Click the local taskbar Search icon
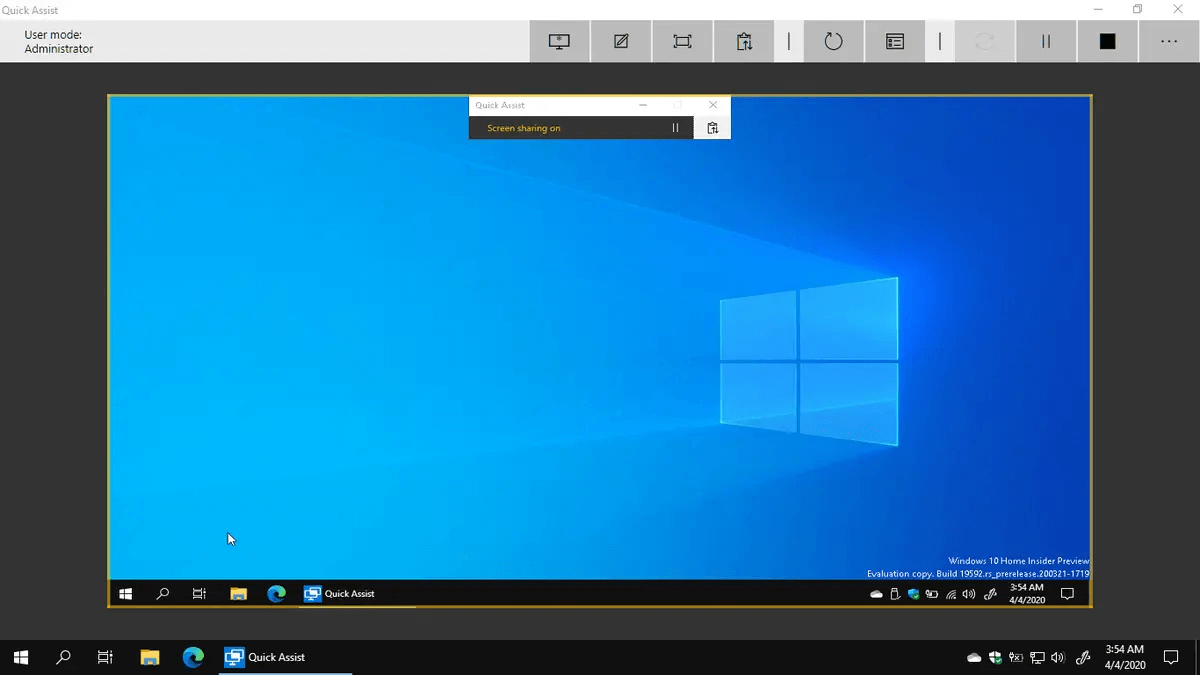Image resolution: width=1200 pixels, height=675 pixels. point(64,657)
